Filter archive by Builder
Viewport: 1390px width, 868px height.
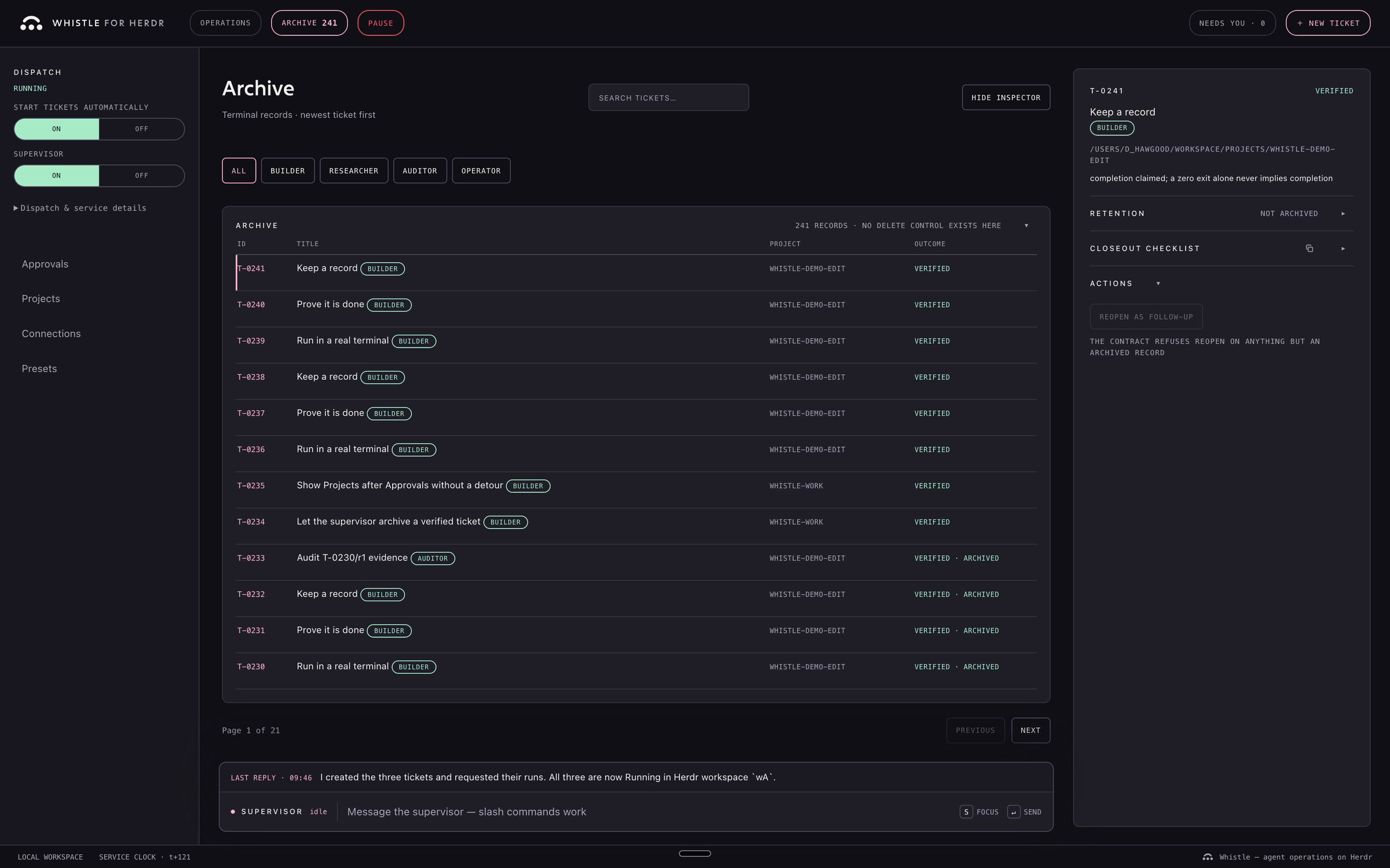point(287,171)
